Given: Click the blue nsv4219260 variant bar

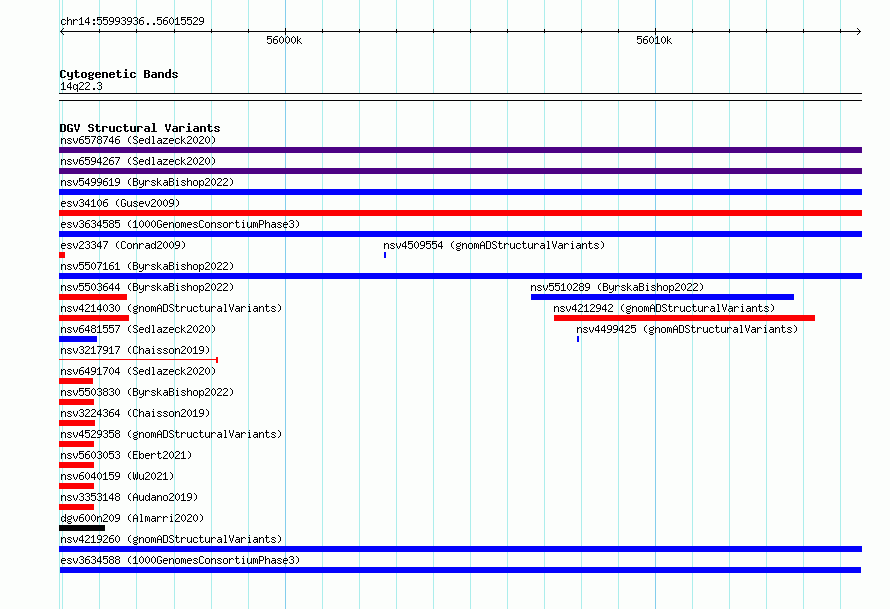Looking at the screenshot, I should pos(460,549).
